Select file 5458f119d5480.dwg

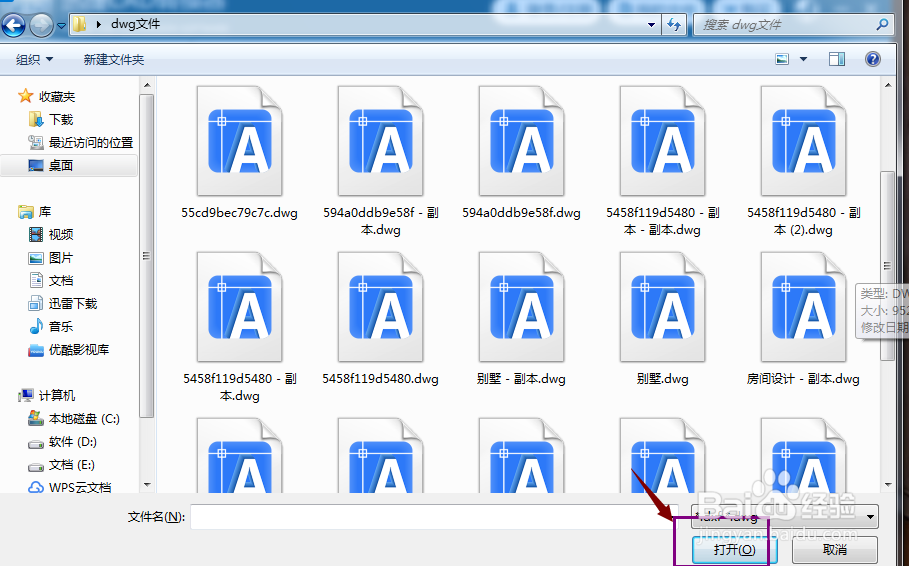tap(380, 320)
